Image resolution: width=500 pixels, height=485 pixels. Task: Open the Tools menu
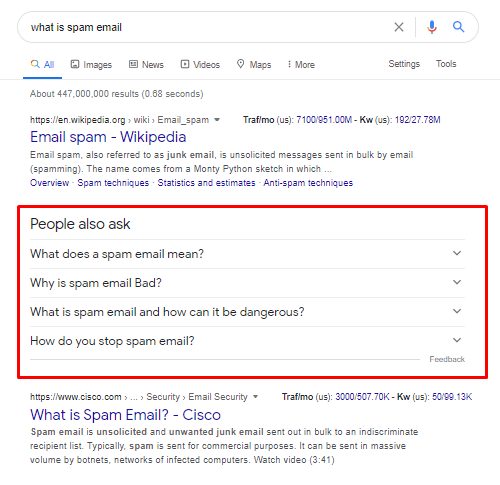click(x=446, y=64)
